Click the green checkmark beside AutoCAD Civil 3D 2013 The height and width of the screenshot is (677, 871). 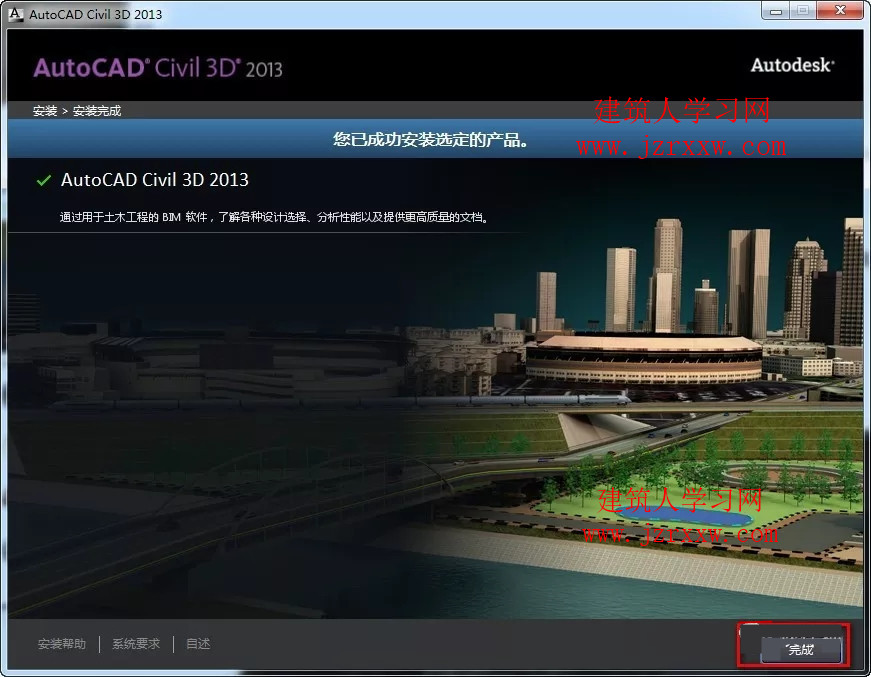point(43,180)
